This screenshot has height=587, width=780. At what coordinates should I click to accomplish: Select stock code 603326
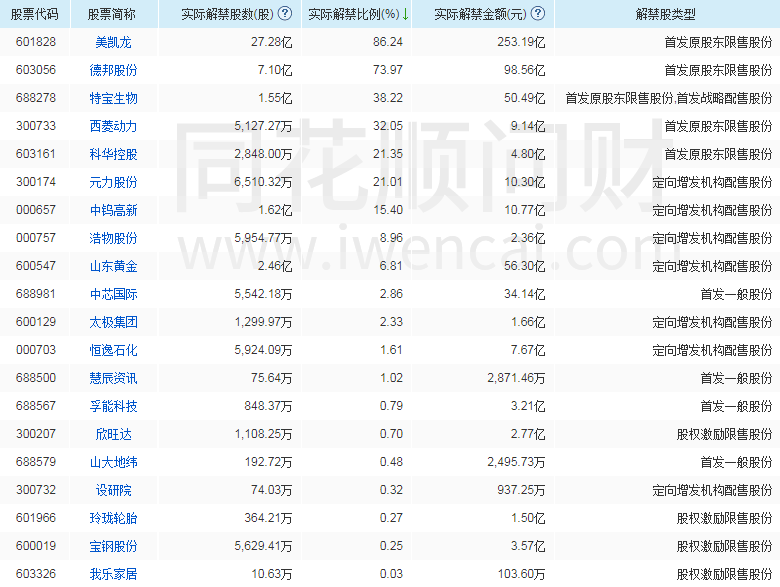36,574
